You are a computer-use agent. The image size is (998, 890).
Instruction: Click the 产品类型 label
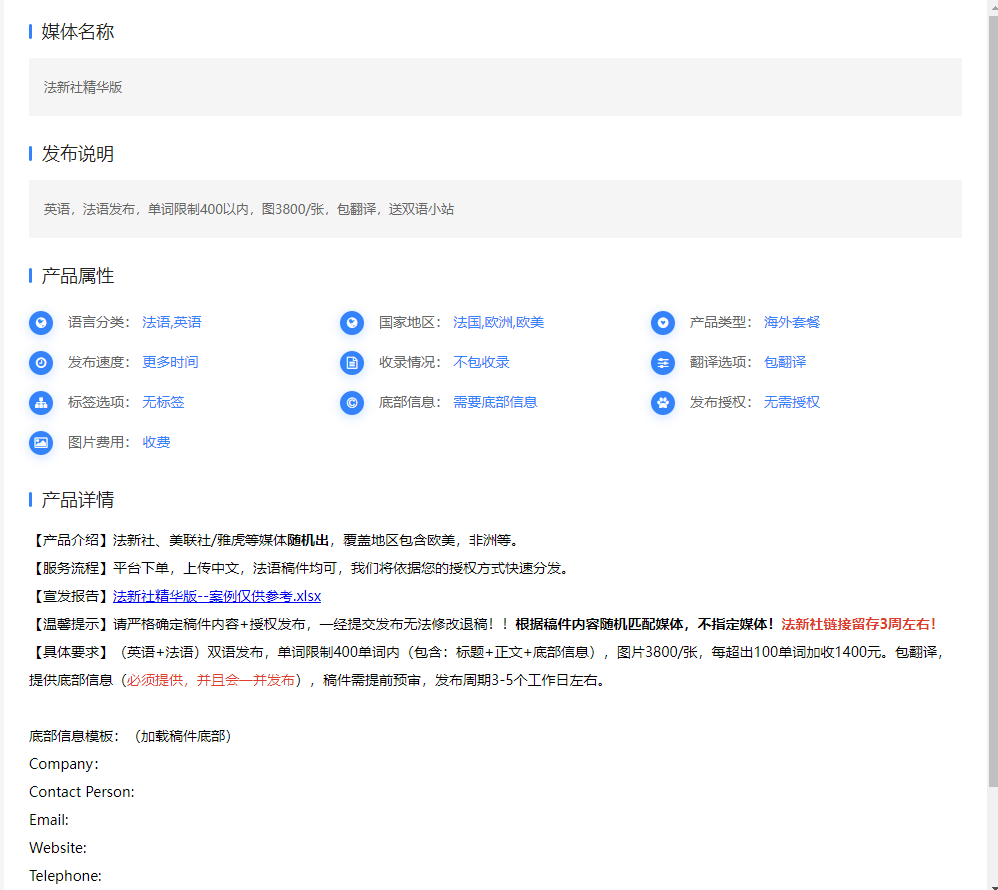720,322
